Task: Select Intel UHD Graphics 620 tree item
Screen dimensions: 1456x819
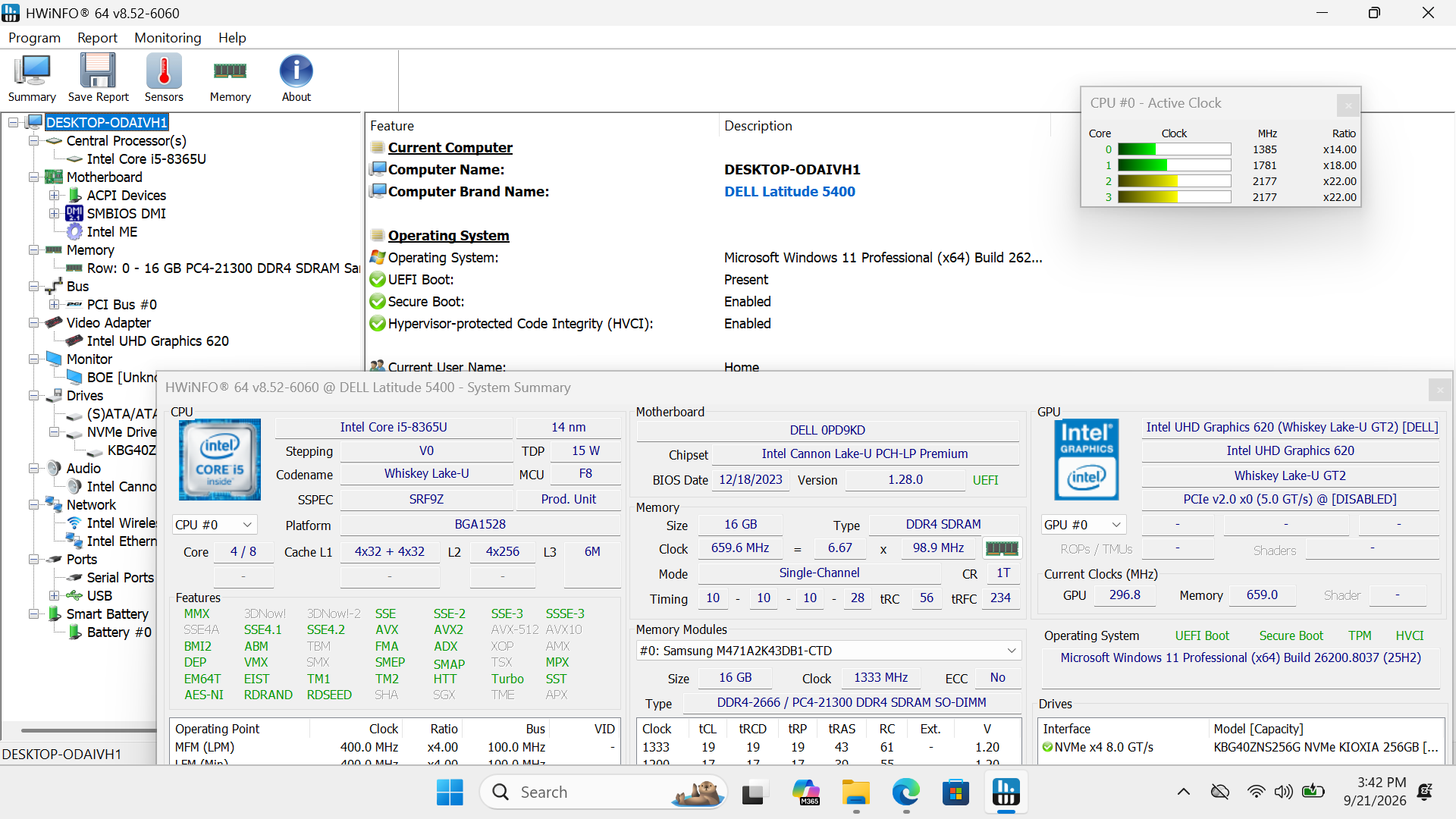Action: (158, 341)
